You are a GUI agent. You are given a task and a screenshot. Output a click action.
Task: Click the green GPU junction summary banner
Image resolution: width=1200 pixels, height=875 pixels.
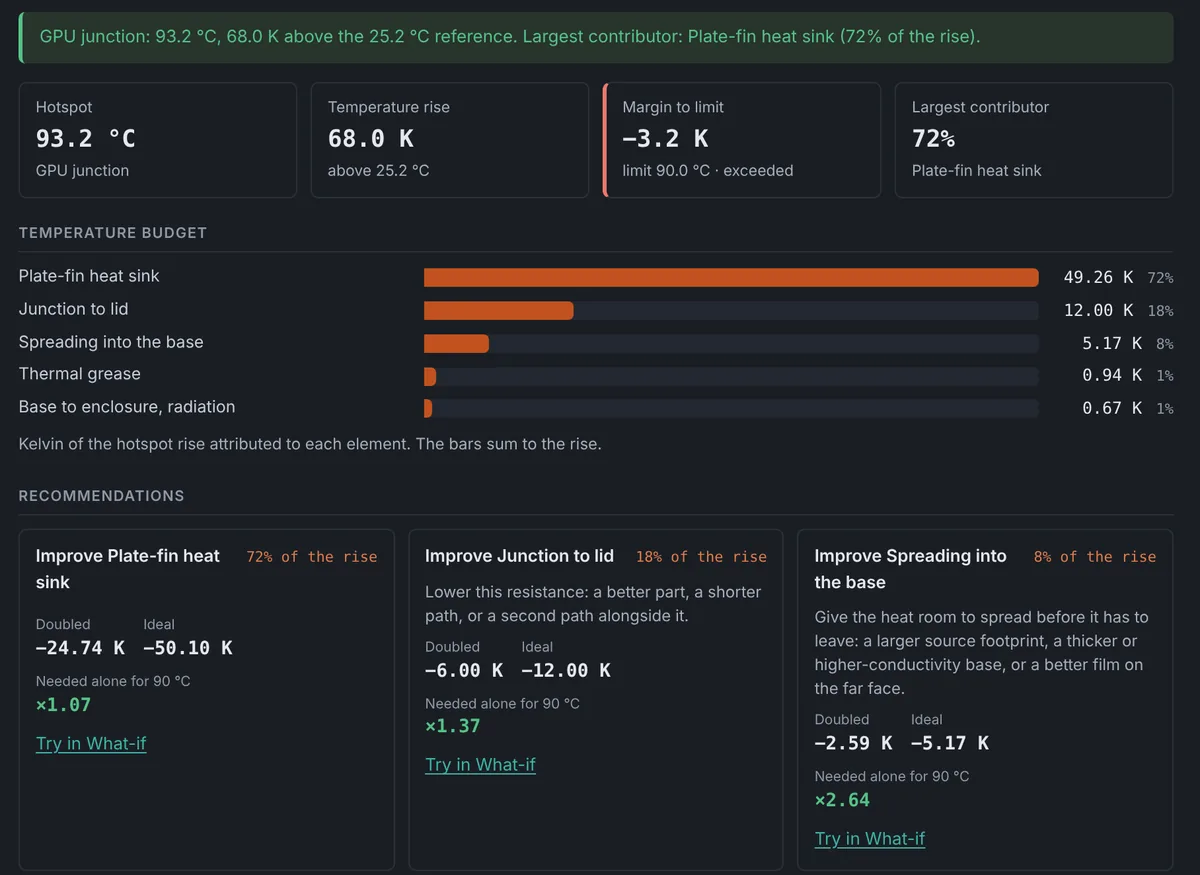point(596,37)
